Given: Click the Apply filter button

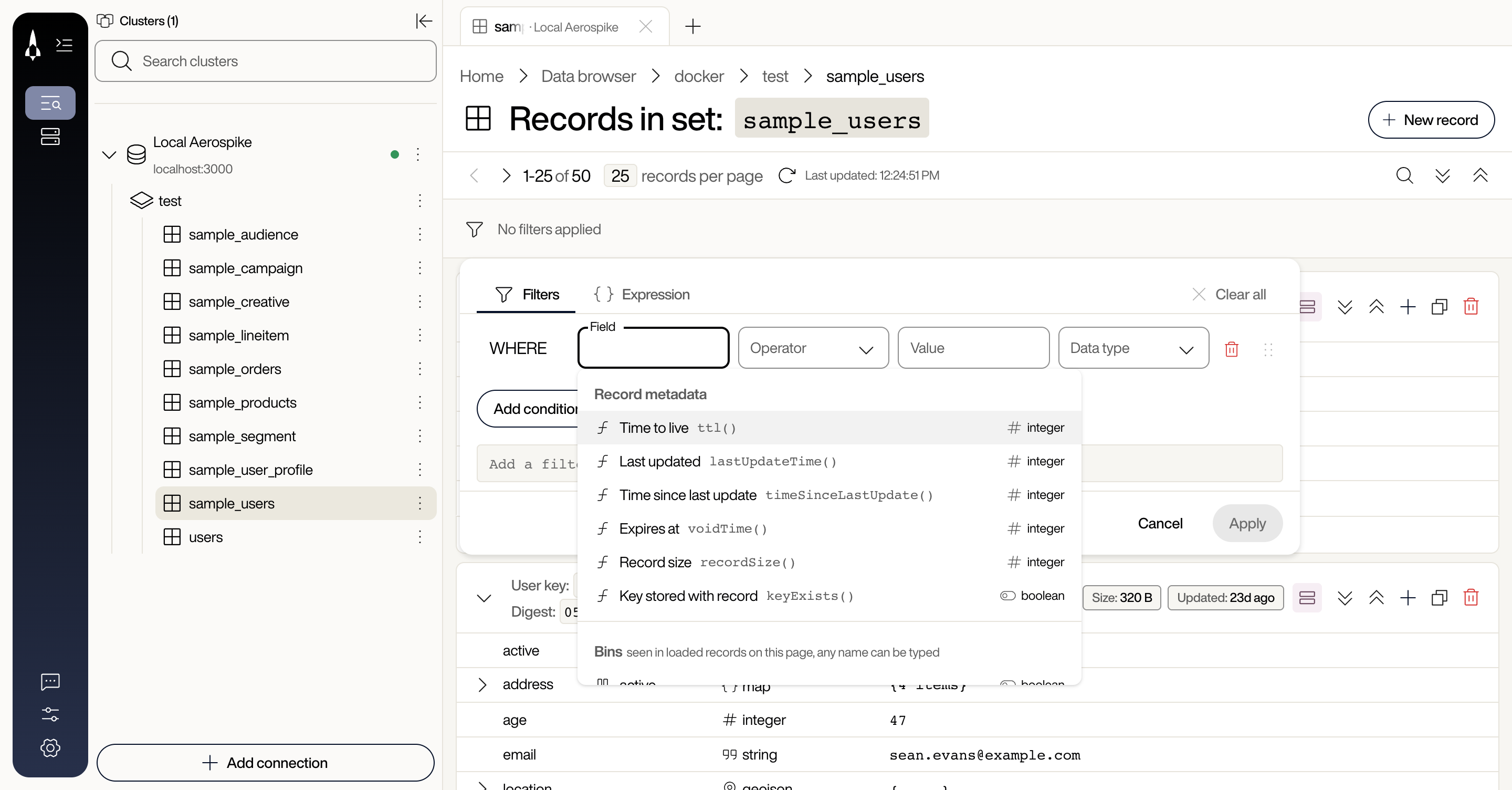Looking at the screenshot, I should [x=1247, y=523].
